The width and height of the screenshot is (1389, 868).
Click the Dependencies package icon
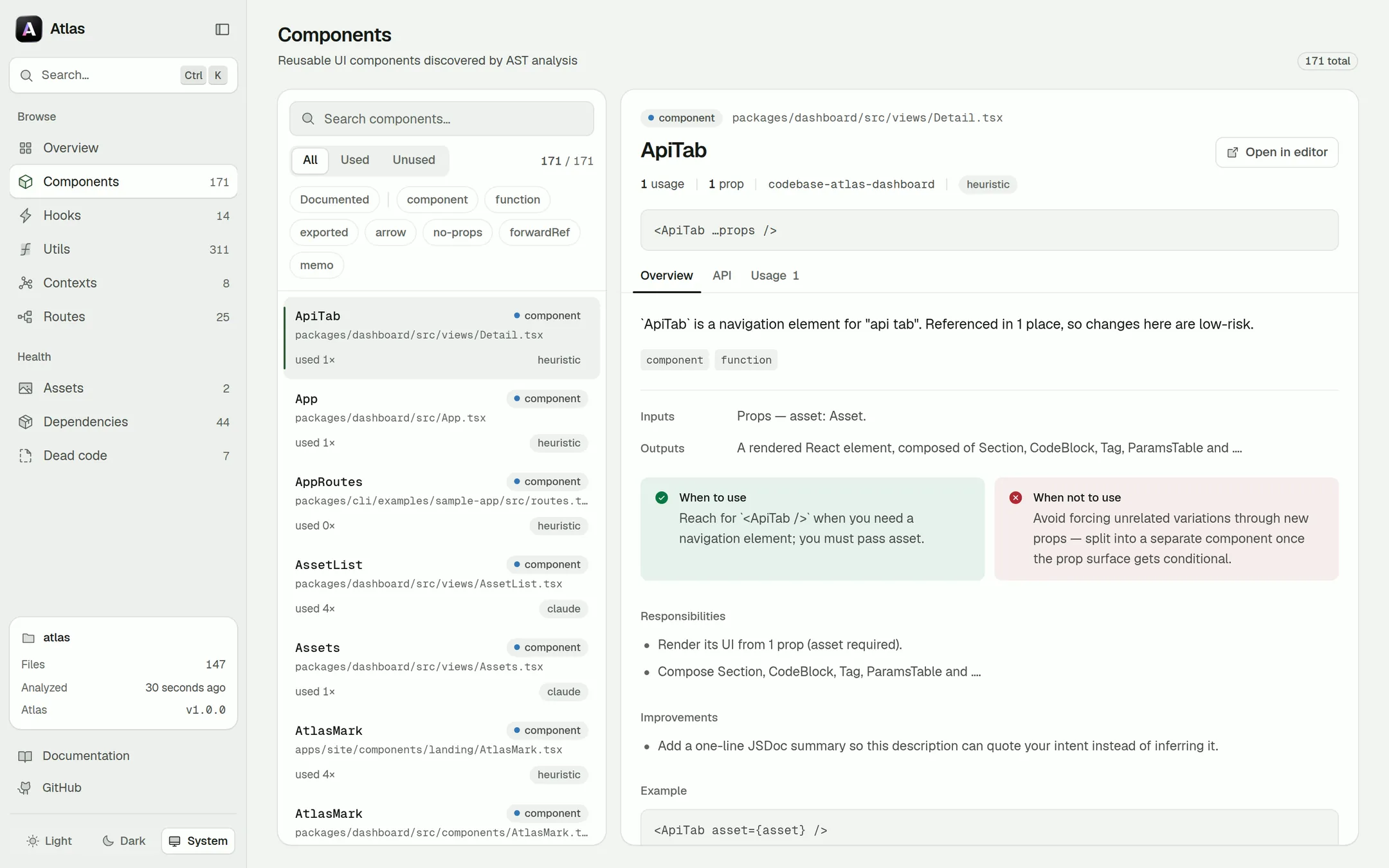pos(26,422)
